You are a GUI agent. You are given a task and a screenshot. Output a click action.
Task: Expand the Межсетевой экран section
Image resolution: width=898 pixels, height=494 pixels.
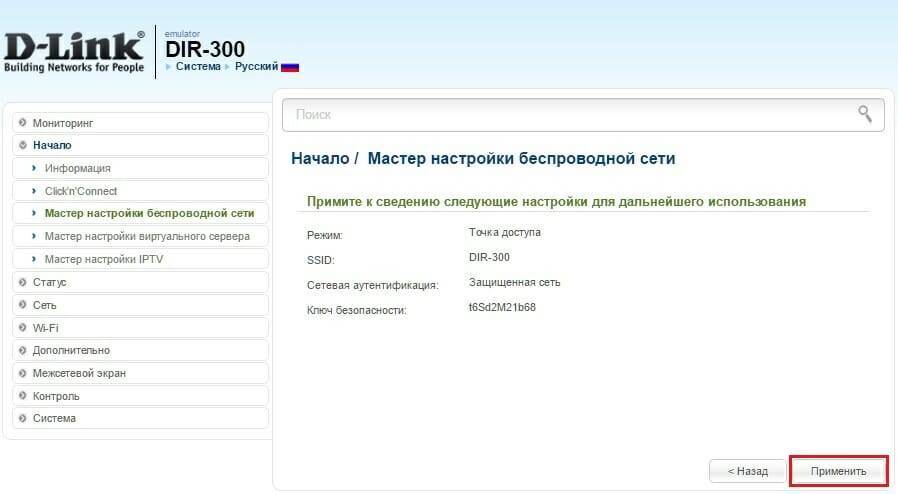coord(140,373)
